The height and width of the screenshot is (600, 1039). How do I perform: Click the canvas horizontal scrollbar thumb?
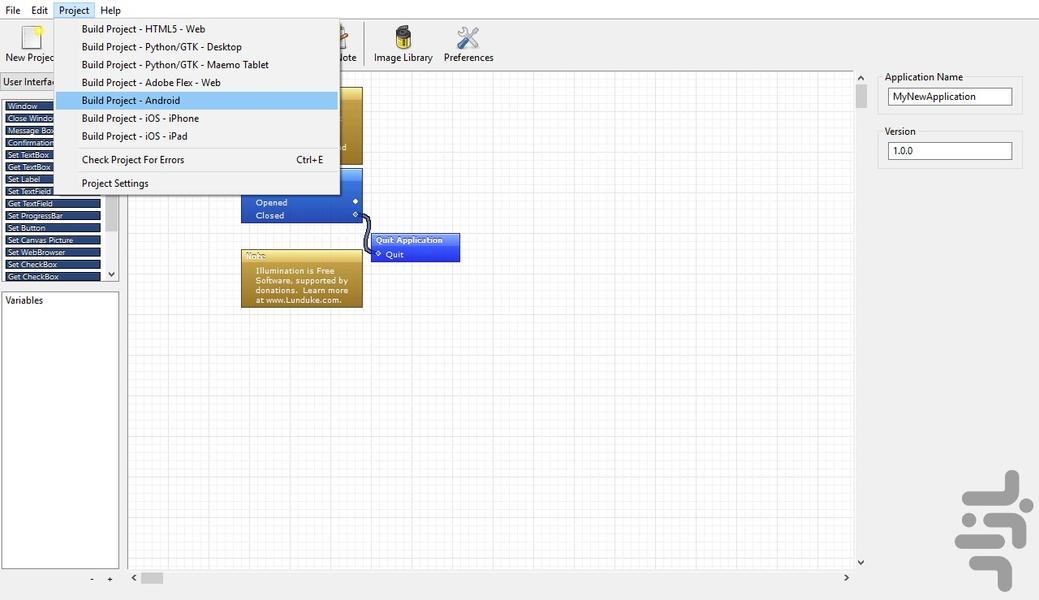(151, 578)
